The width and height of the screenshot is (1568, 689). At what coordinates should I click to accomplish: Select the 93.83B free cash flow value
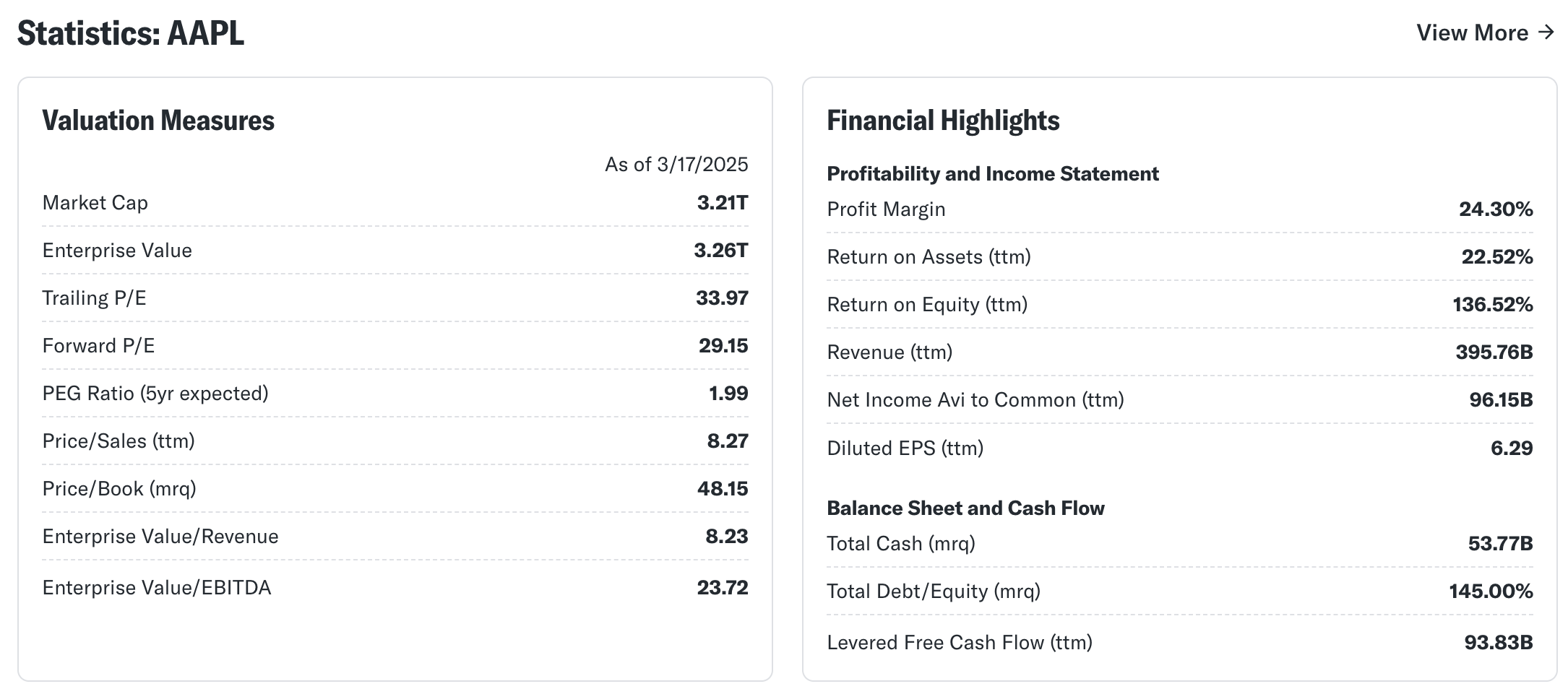pos(1499,643)
